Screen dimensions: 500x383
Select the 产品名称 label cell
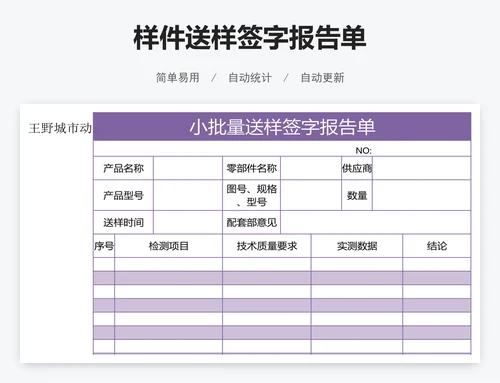[123, 168]
